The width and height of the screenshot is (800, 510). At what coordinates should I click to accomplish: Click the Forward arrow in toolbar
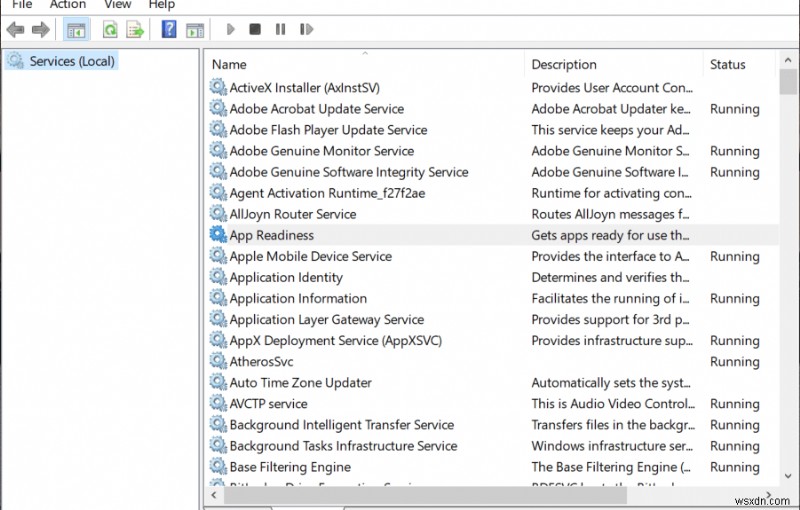(x=41, y=30)
